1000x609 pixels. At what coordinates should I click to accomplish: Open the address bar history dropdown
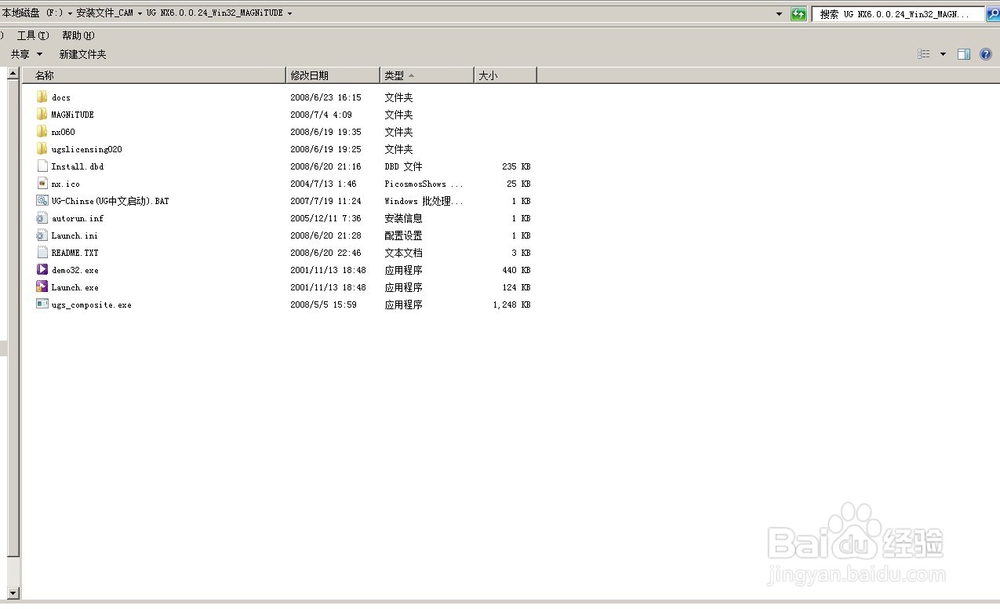click(x=779, y=13)
